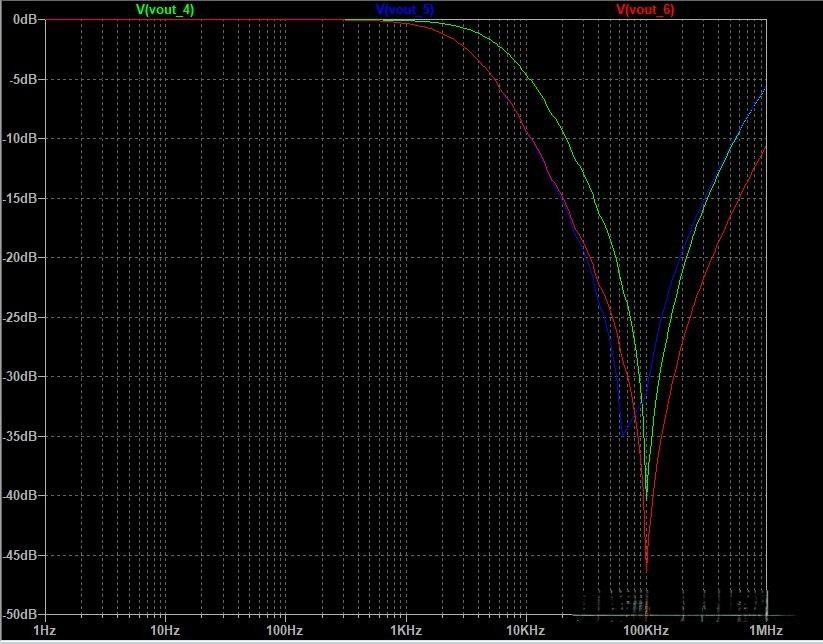Screen dimensions: 823x644
Task: Click the 10KHz frequency axis label
Action: click(525, 631)
